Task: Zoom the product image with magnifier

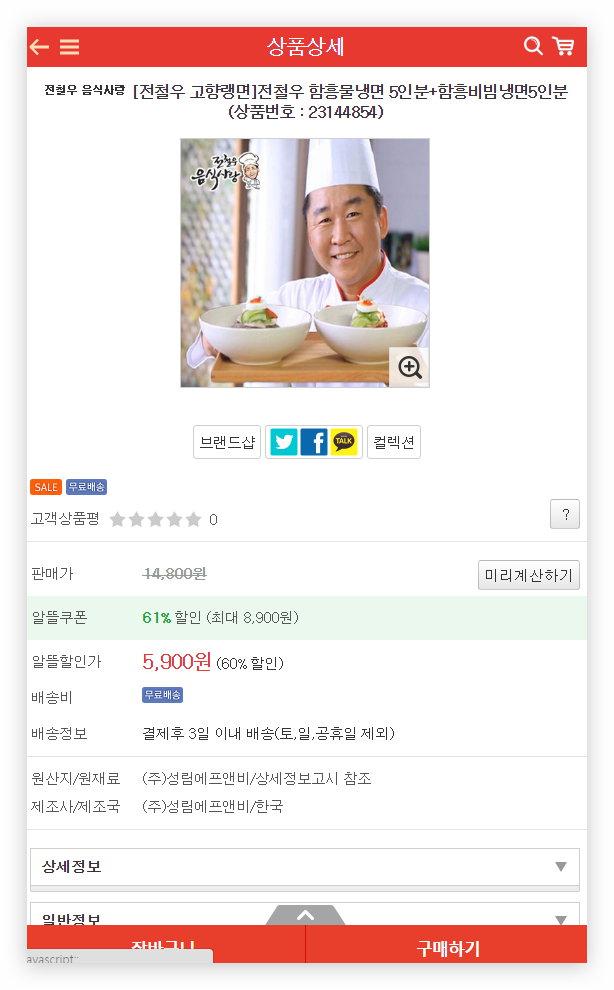Action: (x=409, y=367)
